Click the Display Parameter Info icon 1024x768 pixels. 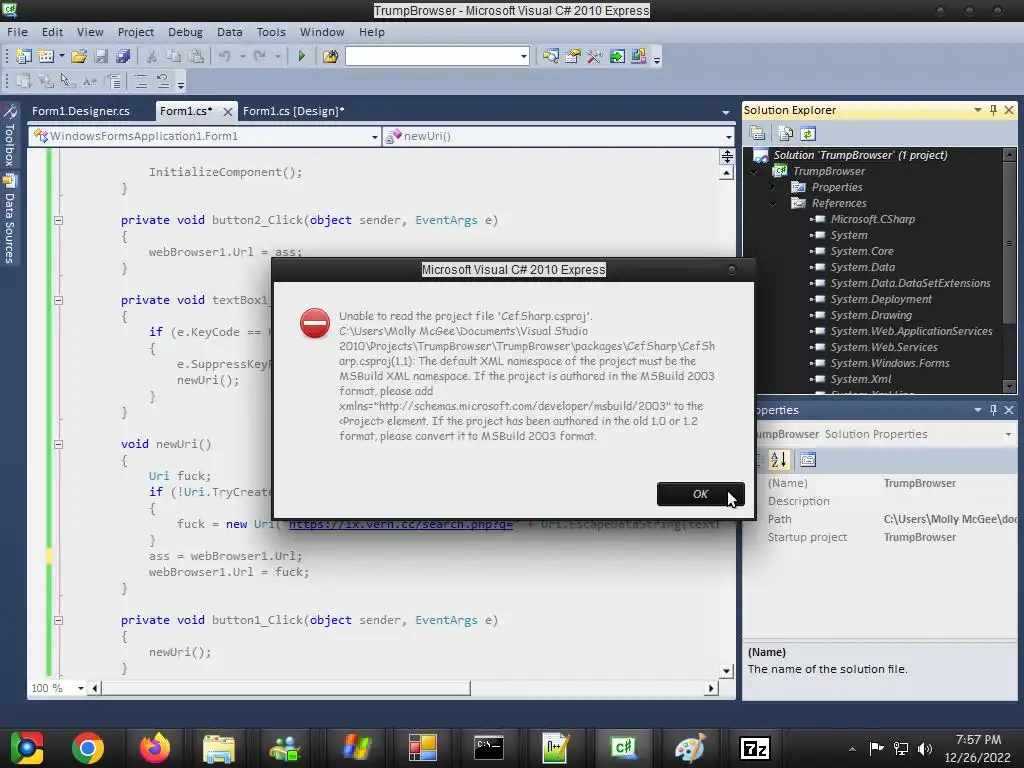click(x=46, y=81)
